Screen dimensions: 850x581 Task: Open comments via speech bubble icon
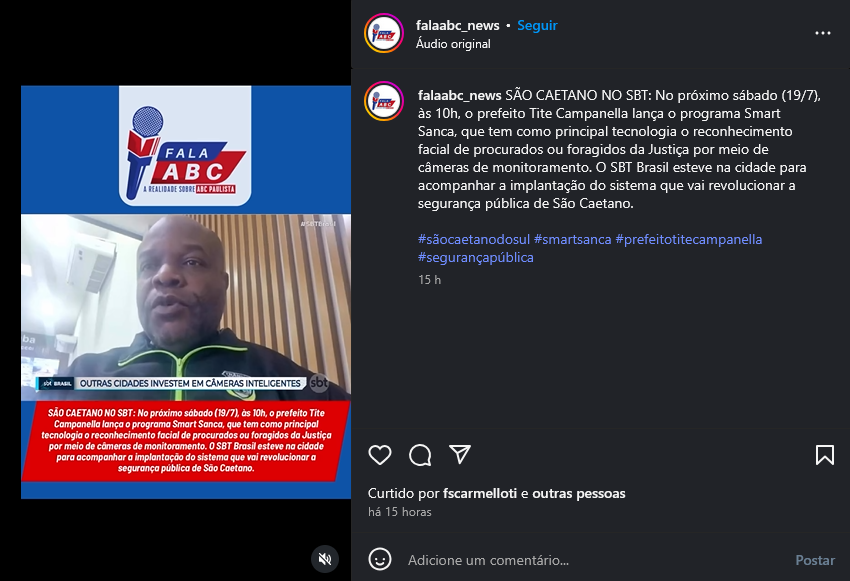420,455
